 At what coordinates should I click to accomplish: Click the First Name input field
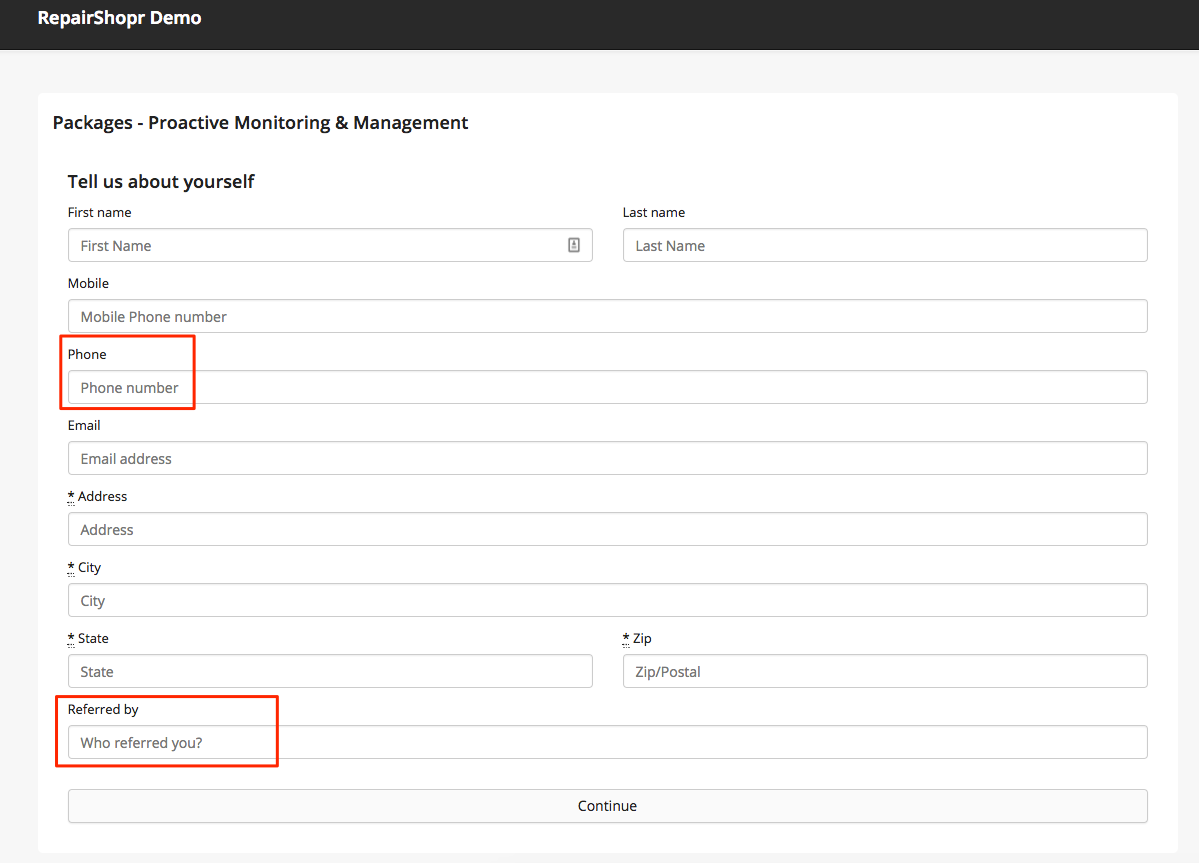(x=330, y=245)
